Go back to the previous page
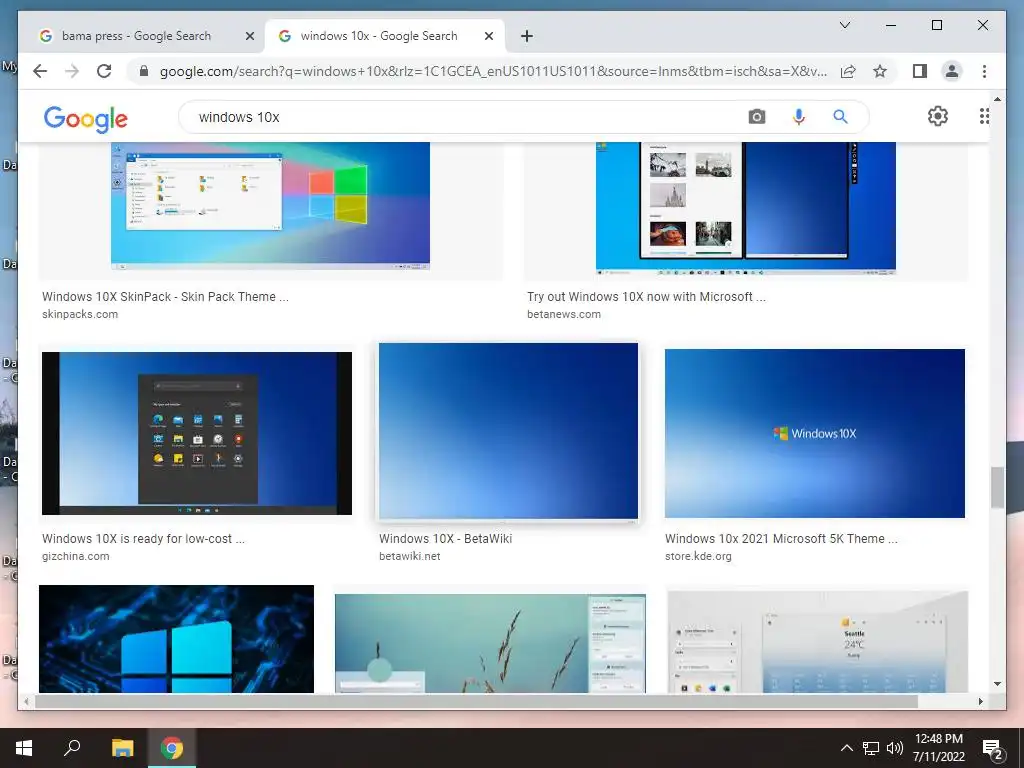The width and height of the screenshot is (1024, 768). click(x=40, y=71)
